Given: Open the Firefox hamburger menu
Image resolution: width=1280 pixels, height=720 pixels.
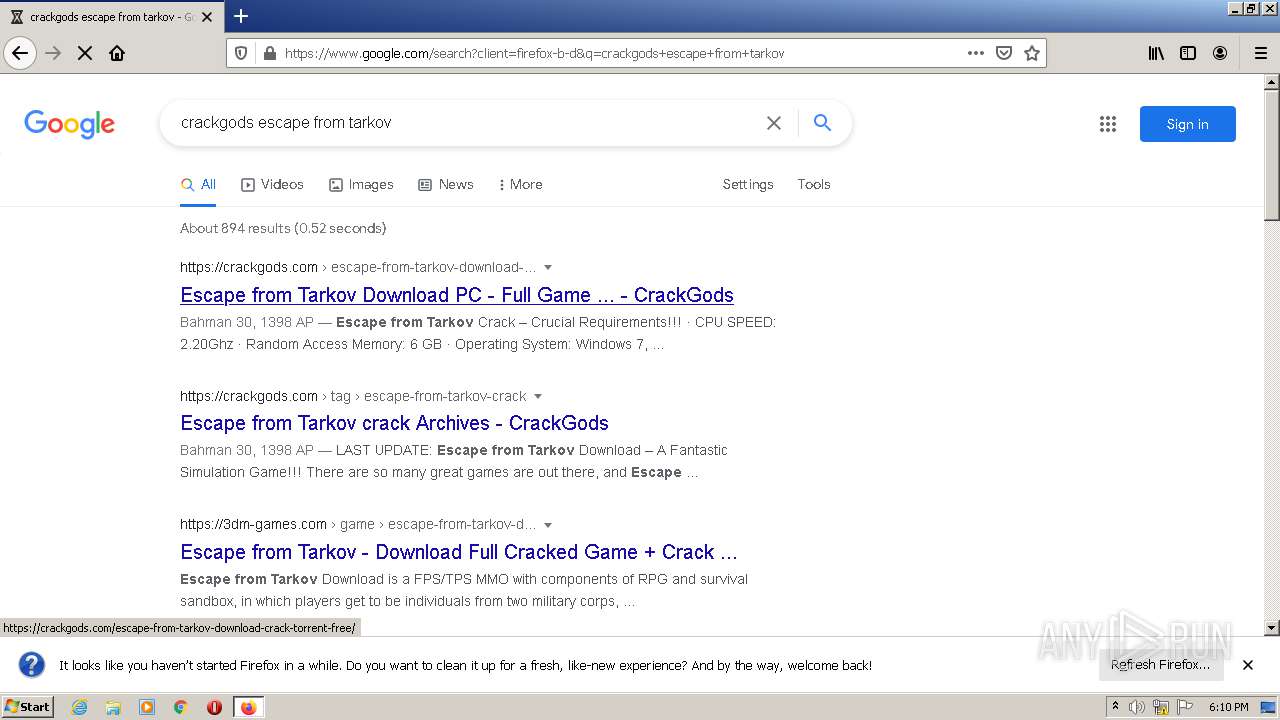Looking at the screenshot, I should (1260, 53).
